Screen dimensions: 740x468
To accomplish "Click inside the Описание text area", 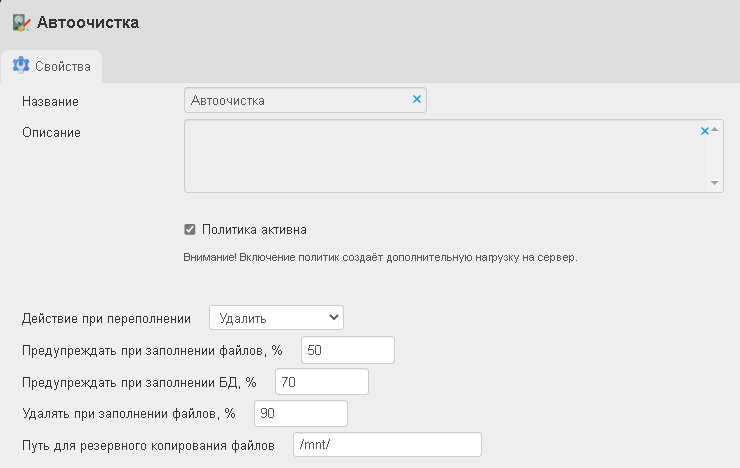I will click(440, 156).
